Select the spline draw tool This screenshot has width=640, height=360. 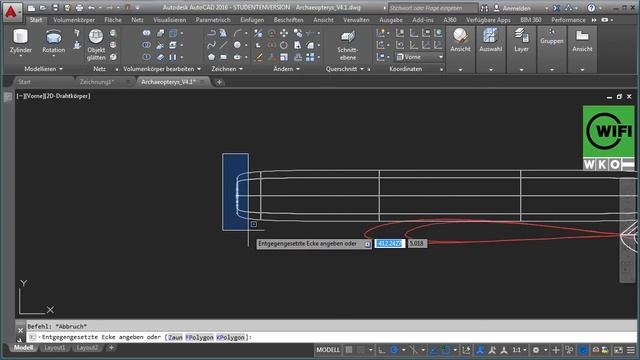pyautogui.click(x=211, y=45)
